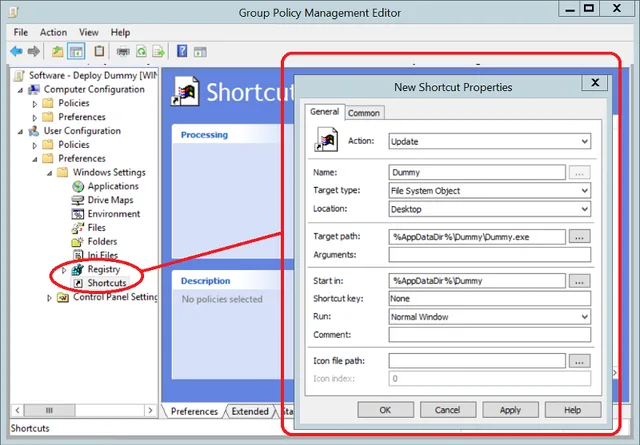
Task: Open the File menu
Action: click(x=21, y=32)
